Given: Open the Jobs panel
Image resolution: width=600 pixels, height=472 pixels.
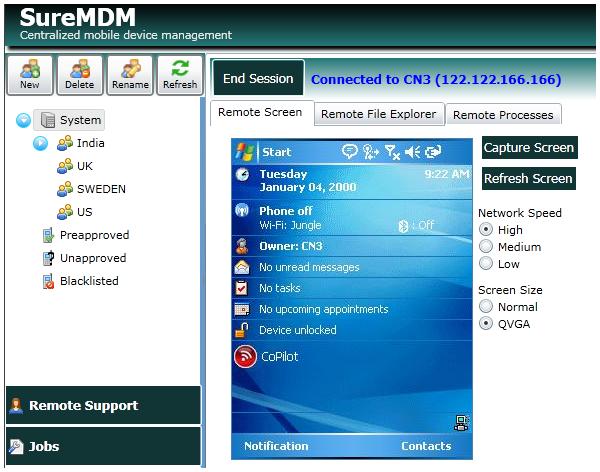Looking at the screenshot, I should coord(103,446).
